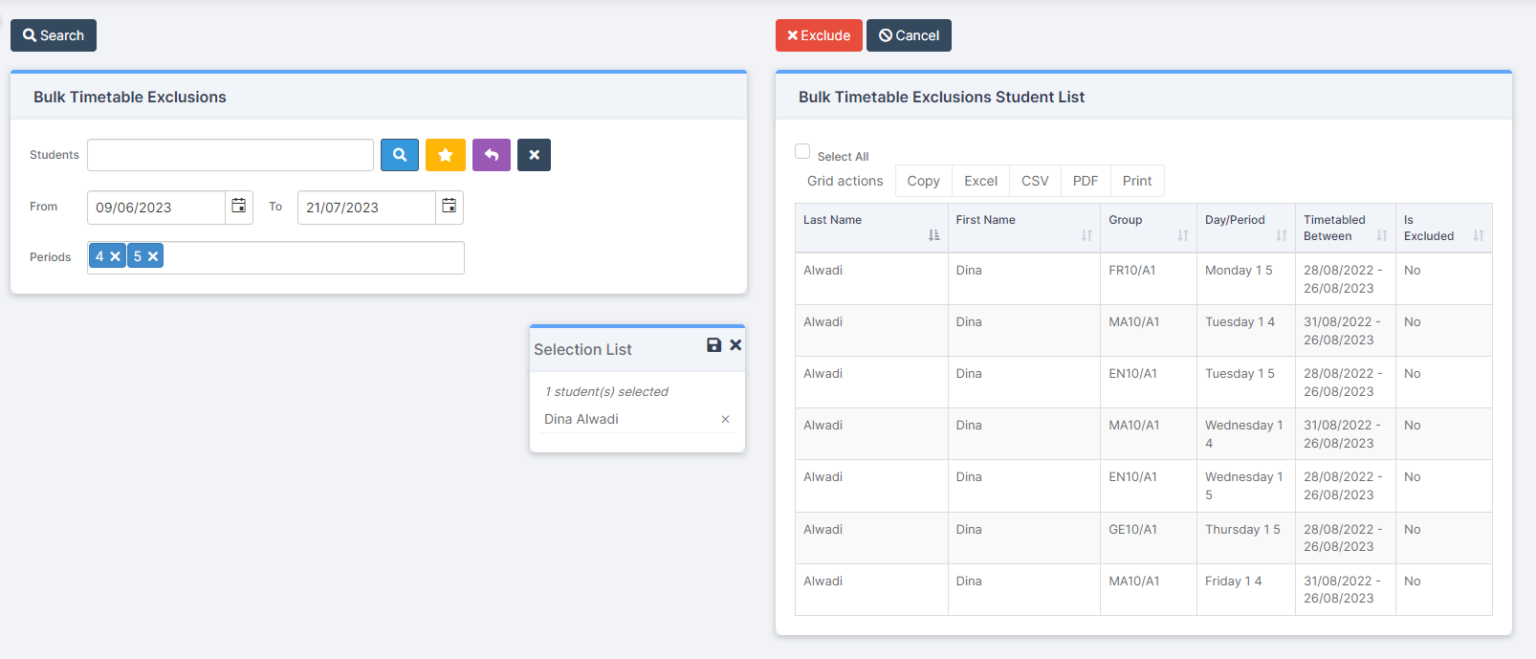Image resolution: width=1536 pixels, height=659 pixels.
Task: Export the grid to Excel
Action: [x=980, y=181]
